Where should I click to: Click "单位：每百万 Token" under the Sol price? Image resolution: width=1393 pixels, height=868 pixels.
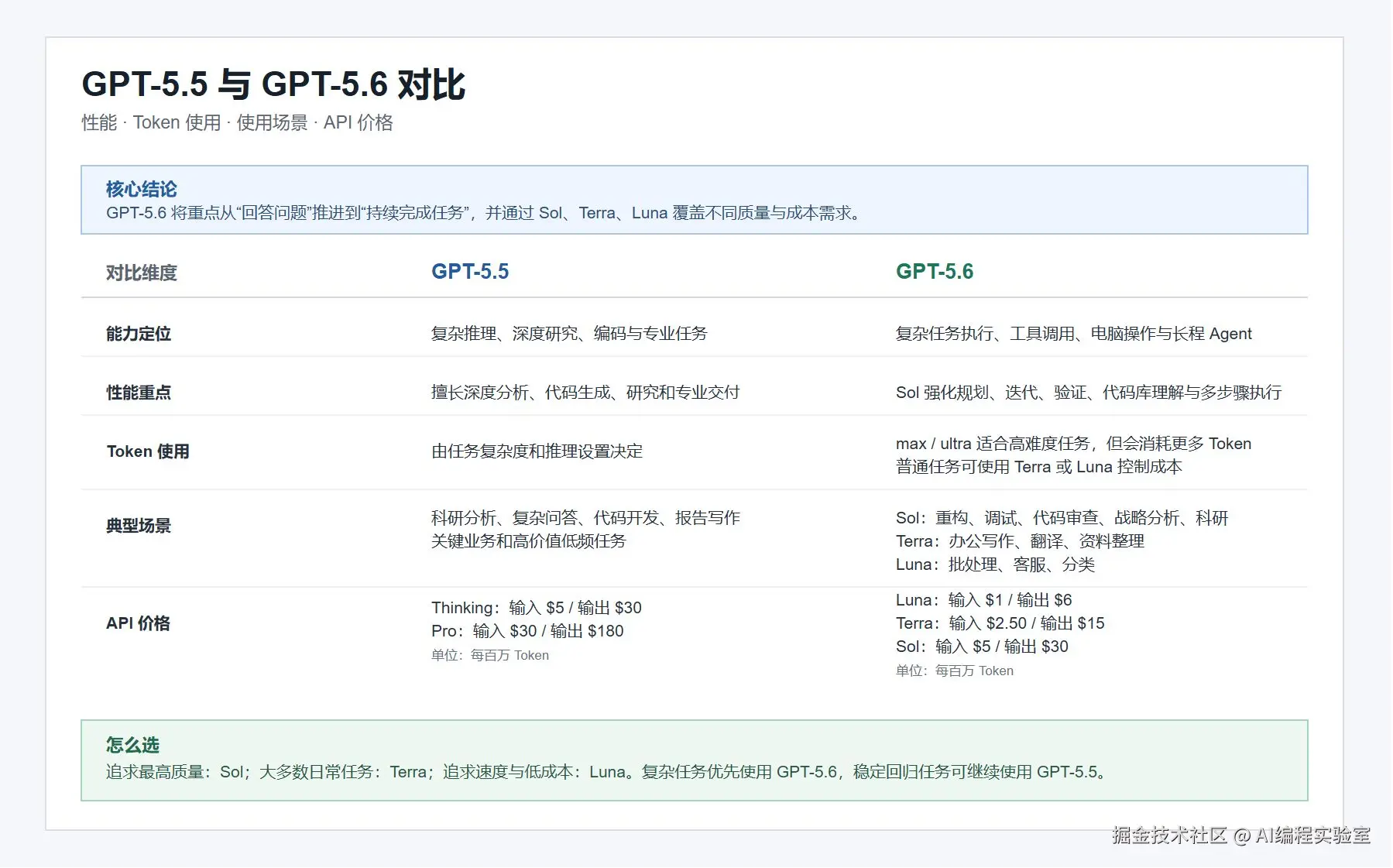coord(955,671)
